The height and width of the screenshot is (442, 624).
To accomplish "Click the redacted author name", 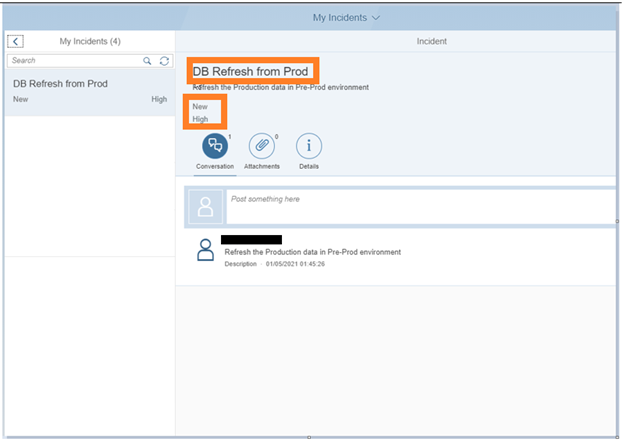I will coord(251,240).
